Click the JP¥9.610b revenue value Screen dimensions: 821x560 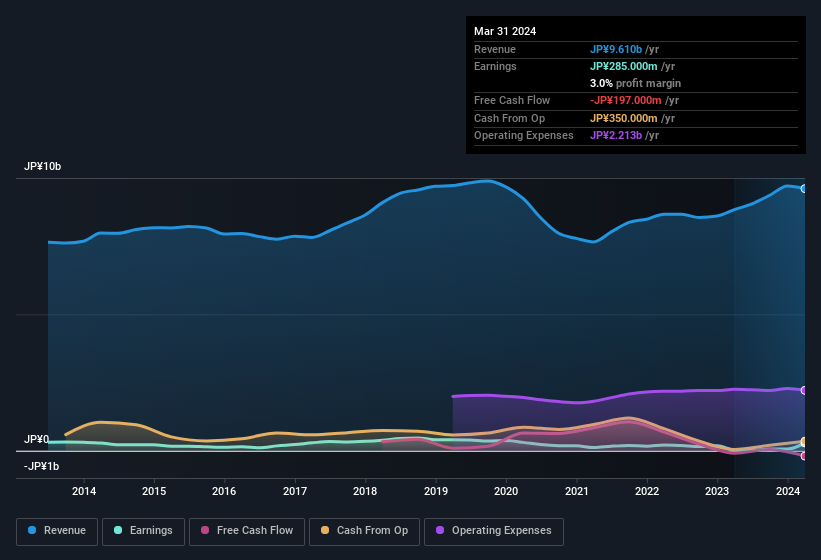pos(616,49)
